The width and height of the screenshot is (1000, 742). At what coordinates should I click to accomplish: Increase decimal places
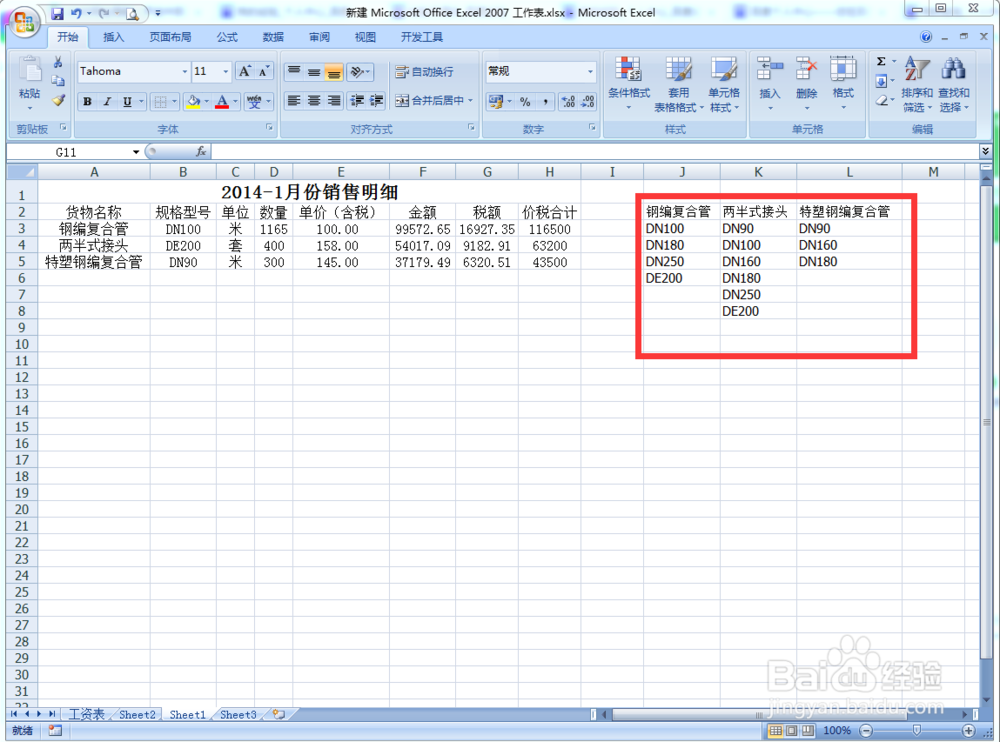coord(568,101)
